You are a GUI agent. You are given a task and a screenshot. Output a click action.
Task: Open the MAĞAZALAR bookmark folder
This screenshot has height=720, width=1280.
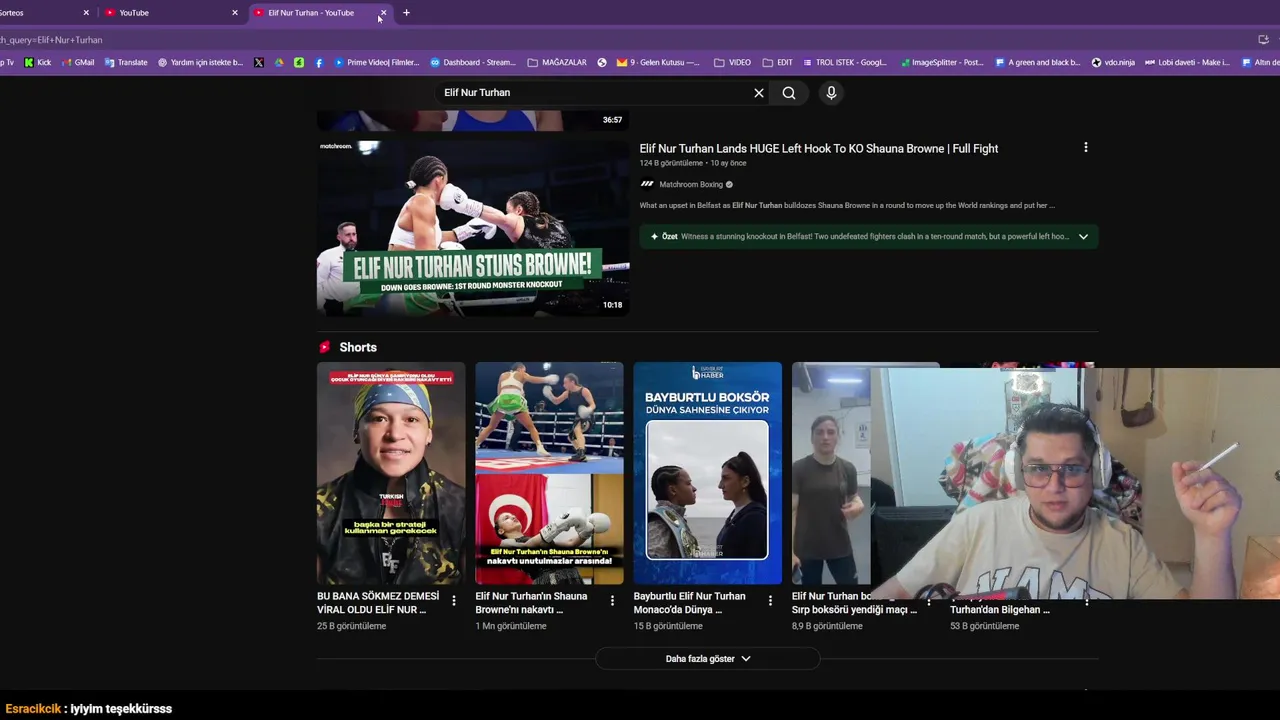pyautogui.click(x=557, y=62)
